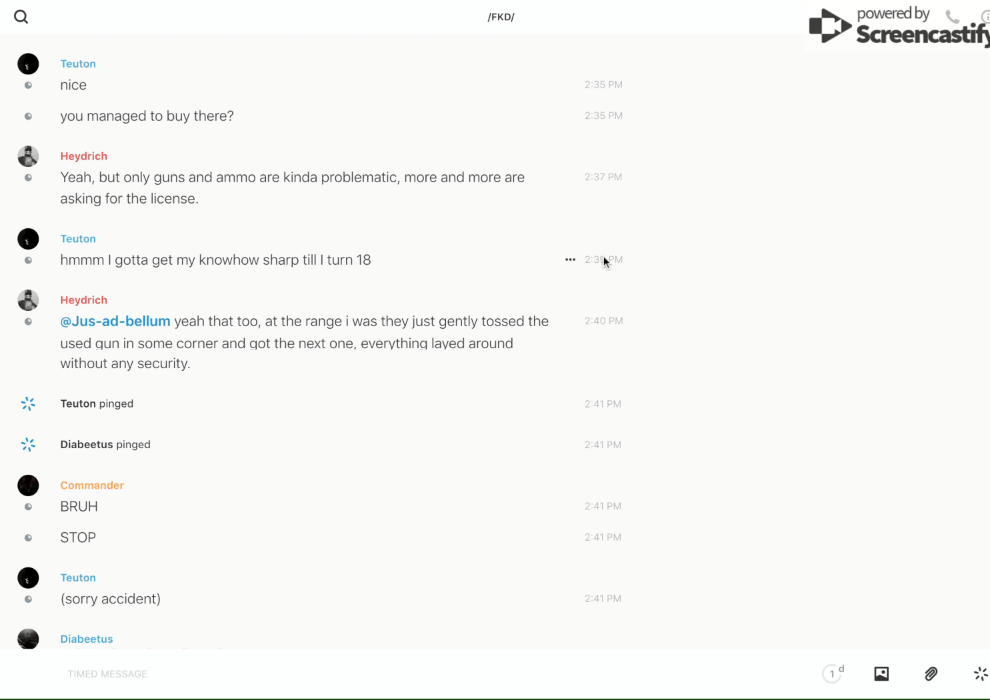990x700 pixels.
Task: Click in the Timed Message input field
Action: 400,674
